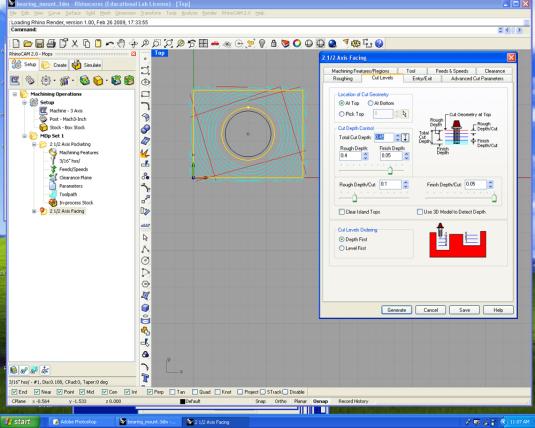Switch to the Clearance tab
The image size is (535, 428).
495,71
